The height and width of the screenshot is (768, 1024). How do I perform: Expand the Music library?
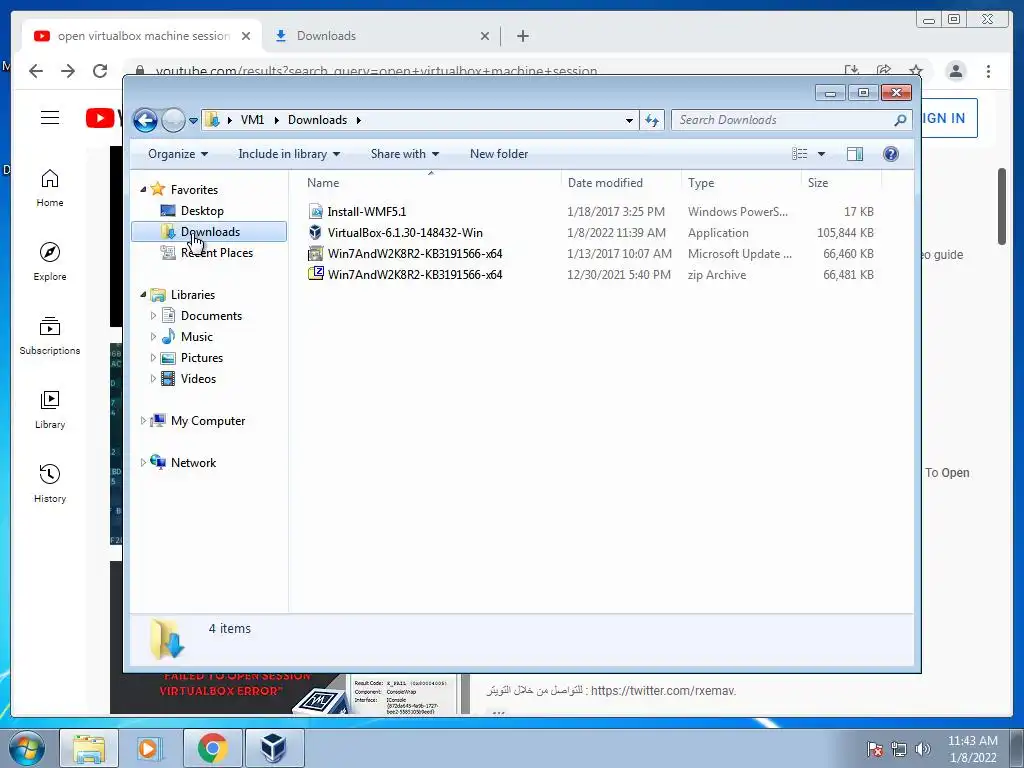point(153,337)
